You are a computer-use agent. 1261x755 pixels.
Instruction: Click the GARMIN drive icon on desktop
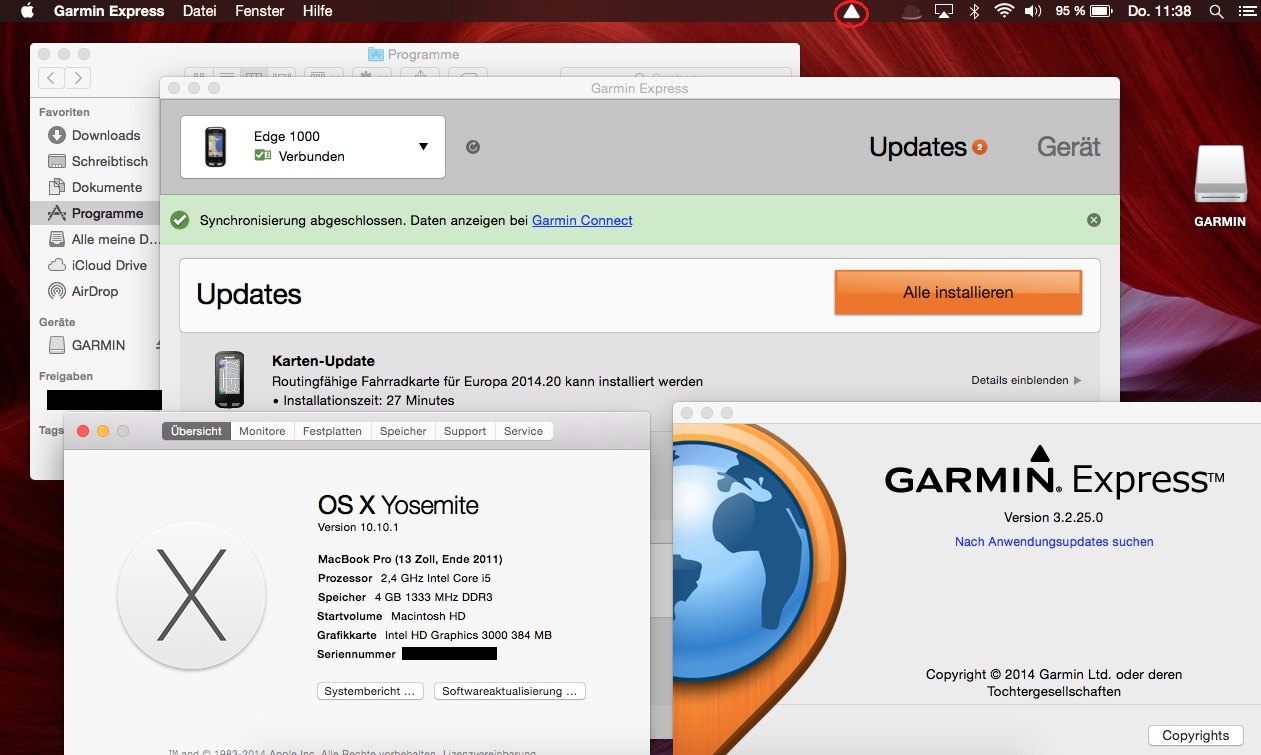point(1220,176)
